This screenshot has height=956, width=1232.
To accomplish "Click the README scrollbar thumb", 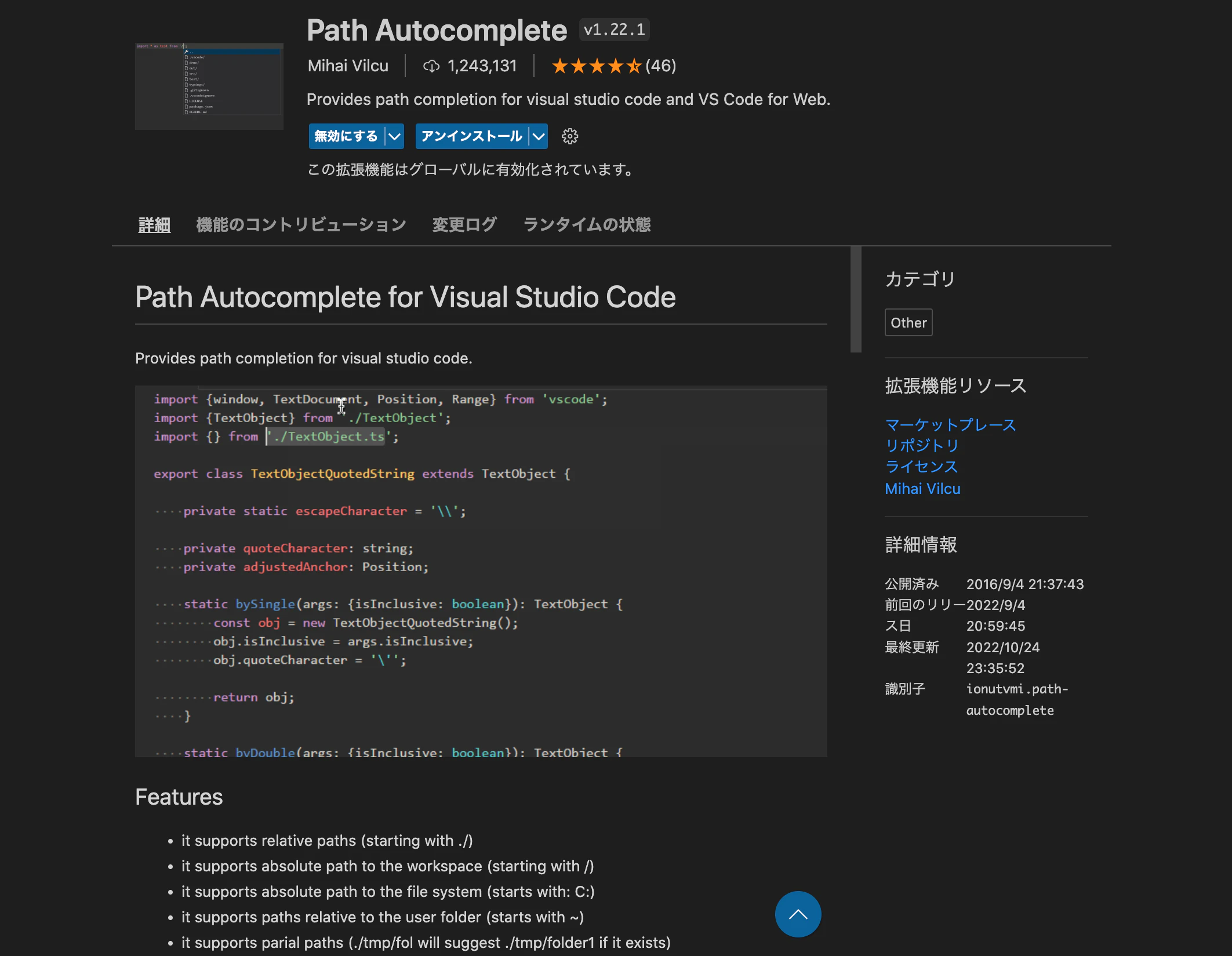I will click(x=856, y=299).
